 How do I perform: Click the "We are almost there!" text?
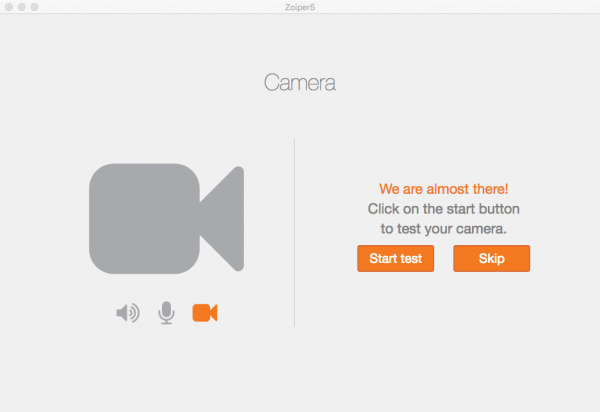coord(443,189)
